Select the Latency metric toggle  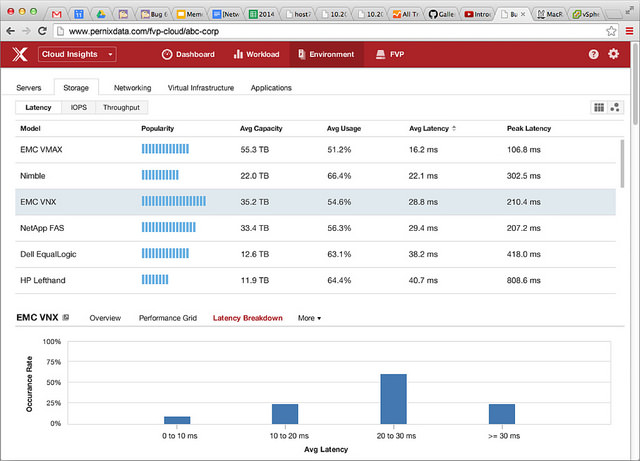click(38, 107)
